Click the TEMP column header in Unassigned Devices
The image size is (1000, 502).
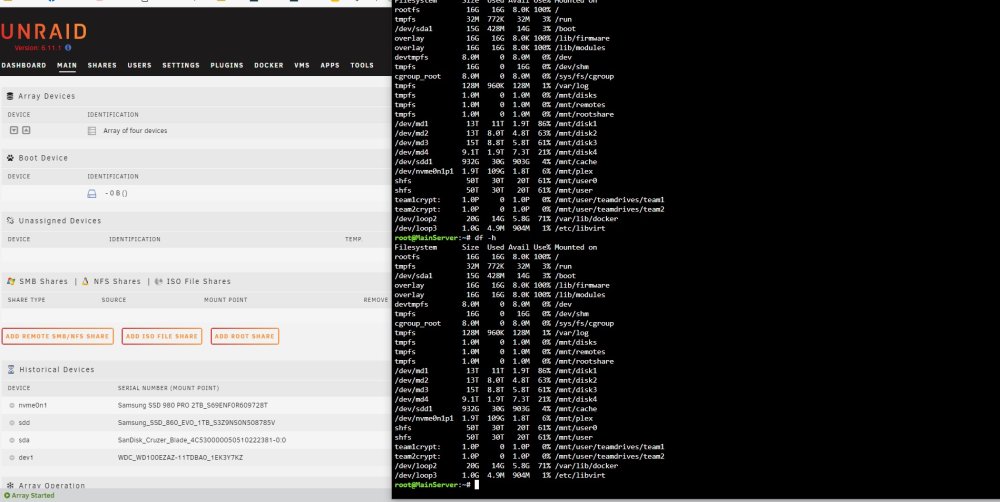(353, 239)
